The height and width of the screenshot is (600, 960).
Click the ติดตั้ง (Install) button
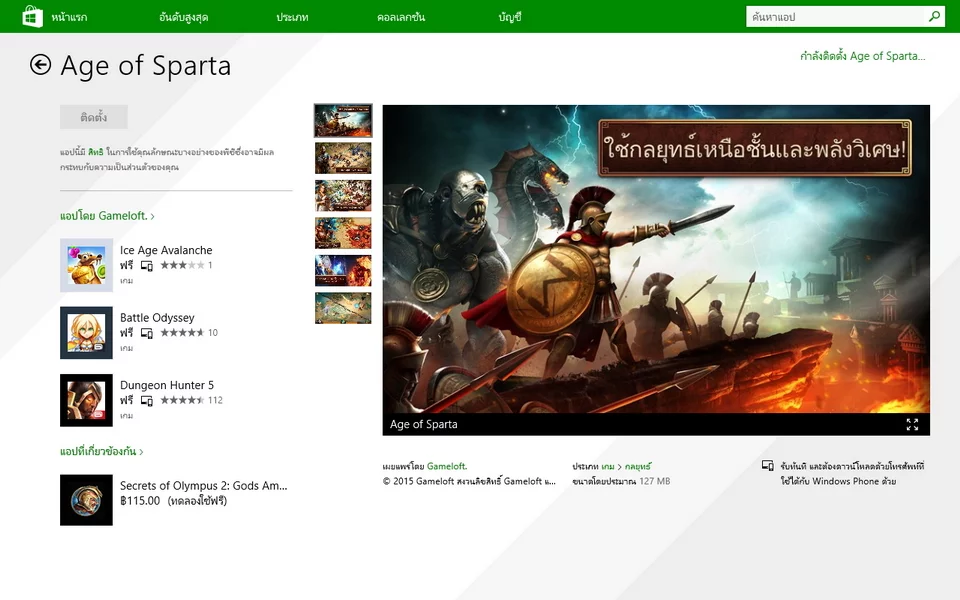94,117
